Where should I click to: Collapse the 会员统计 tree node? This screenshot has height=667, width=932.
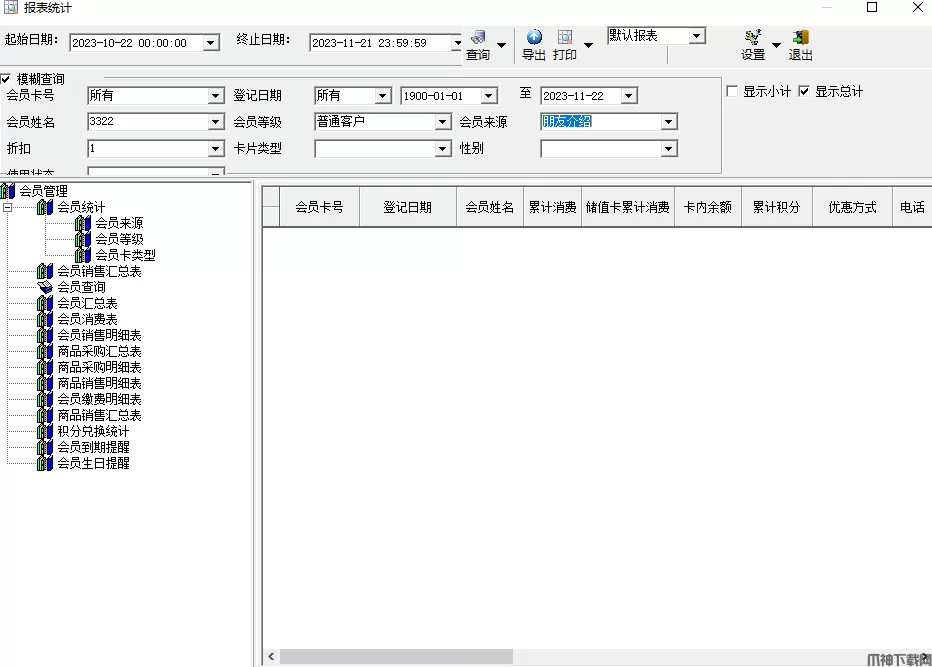point(7,207)
